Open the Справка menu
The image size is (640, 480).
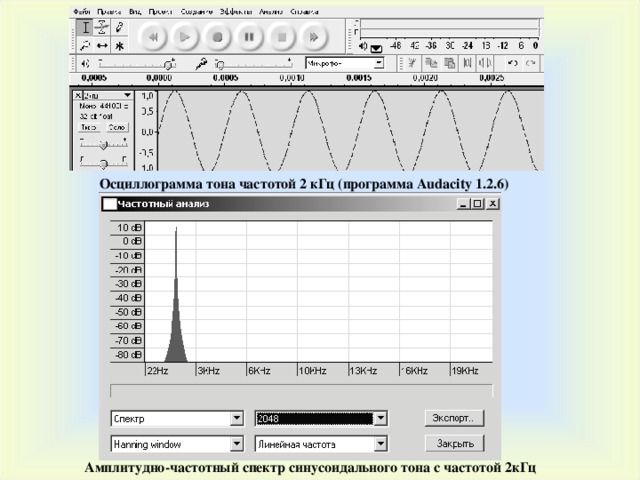pyautogui.click(x=304, y=12)
